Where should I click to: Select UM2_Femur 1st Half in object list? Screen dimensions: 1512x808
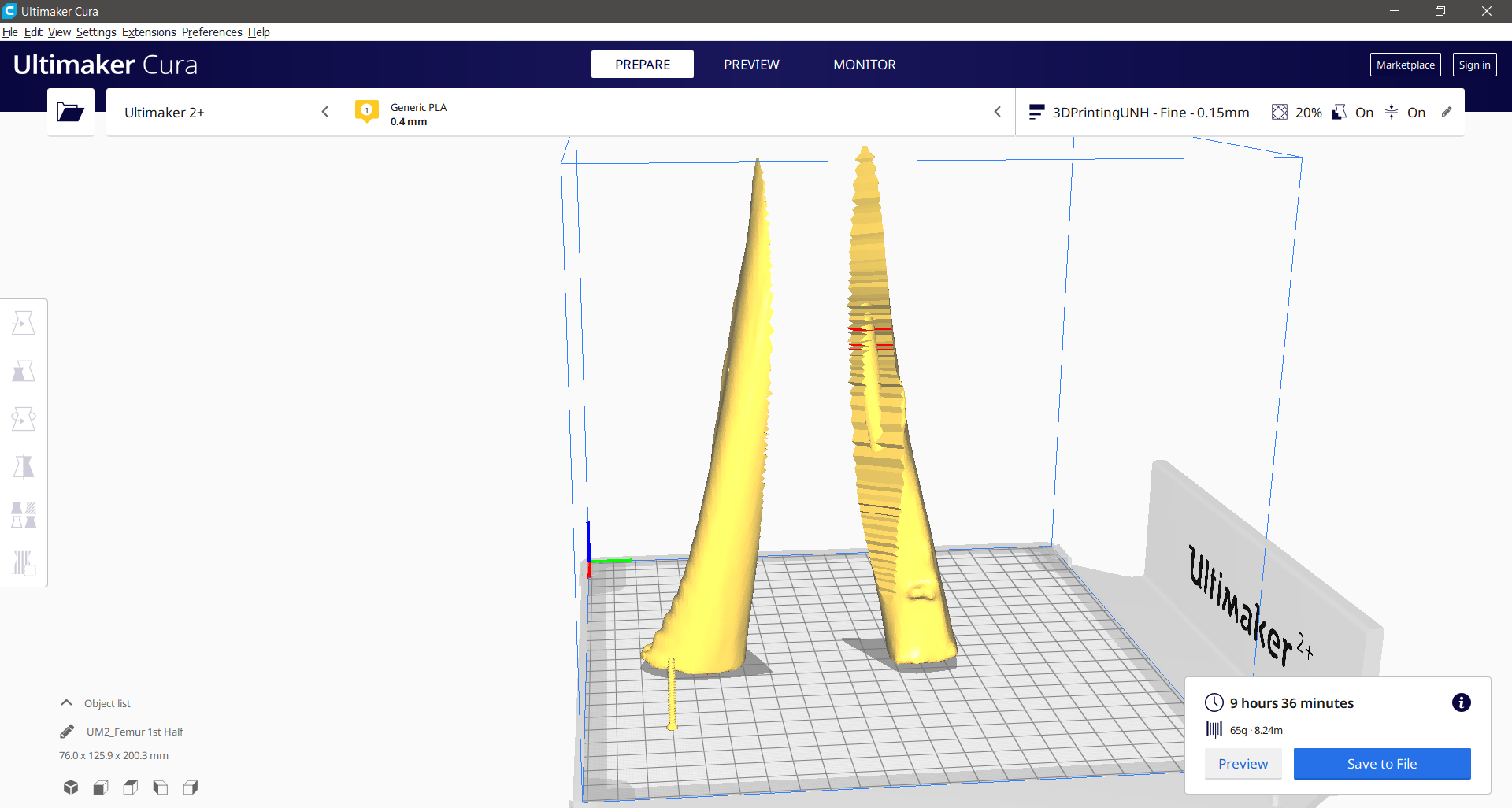(135, 732)
